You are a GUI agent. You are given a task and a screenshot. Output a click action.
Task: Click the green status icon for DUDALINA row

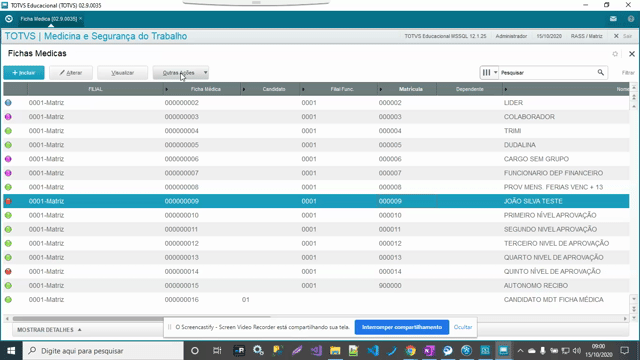[x=8, y=145]
